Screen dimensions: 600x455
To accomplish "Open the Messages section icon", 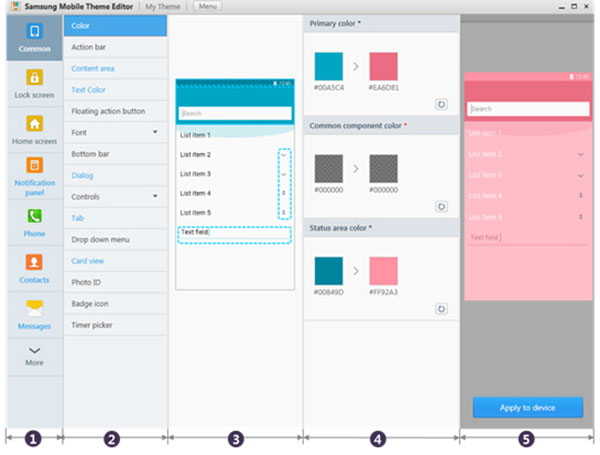I will point(34,308).
